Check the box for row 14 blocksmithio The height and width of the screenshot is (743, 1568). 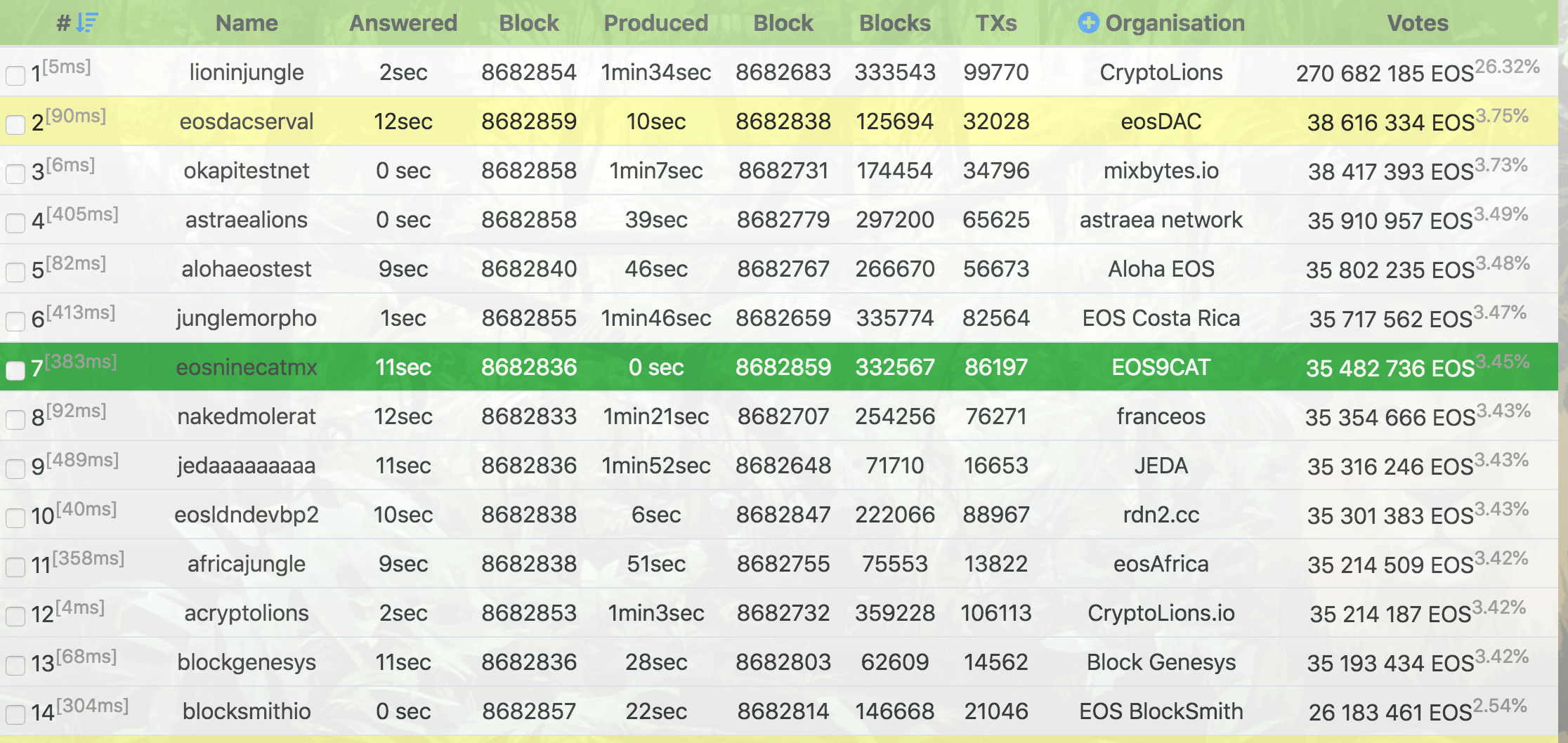pos(15,714)
